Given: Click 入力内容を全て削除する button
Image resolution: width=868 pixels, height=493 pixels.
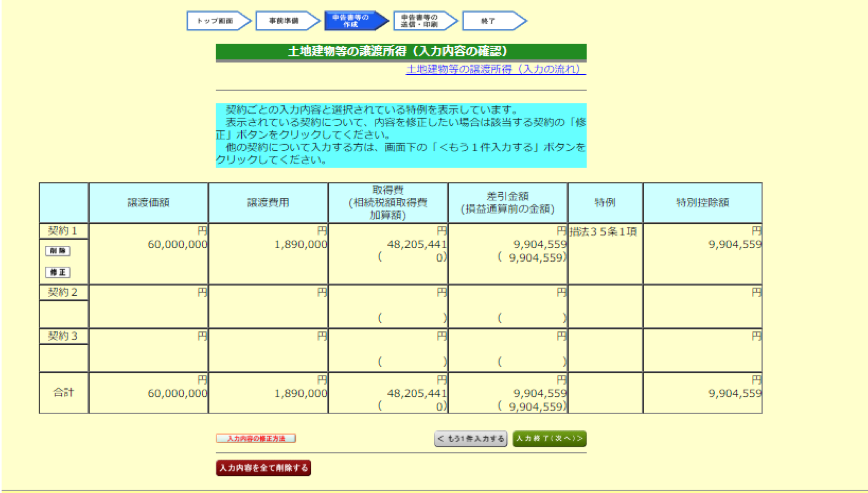Looking at the screenshot, I should (x=264, y=468).
